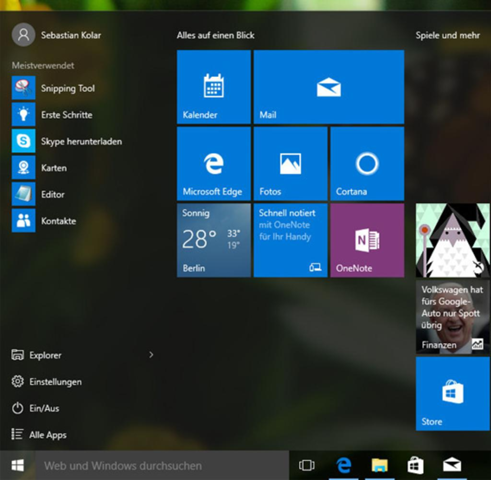Expand the Explorer jump list arrow
Viewport: 491px width, 480px height.
pos(151,355)
